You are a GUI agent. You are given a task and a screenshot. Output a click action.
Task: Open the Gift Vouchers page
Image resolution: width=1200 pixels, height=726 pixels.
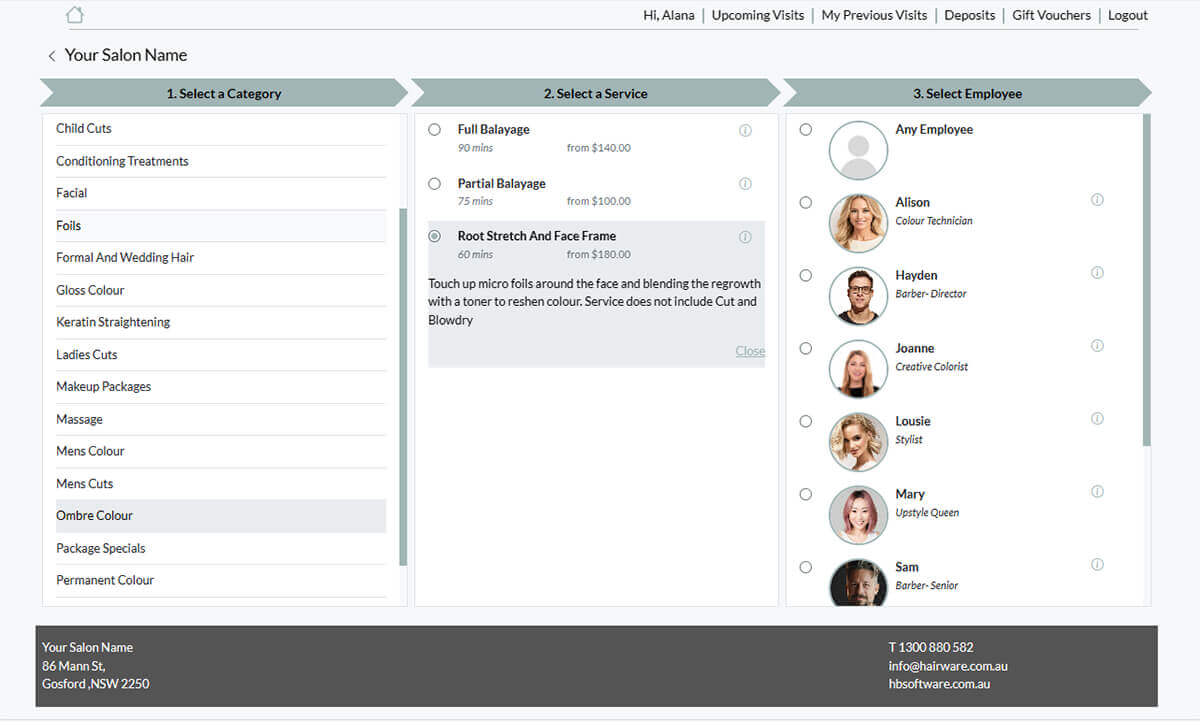tap(1051, 15)
